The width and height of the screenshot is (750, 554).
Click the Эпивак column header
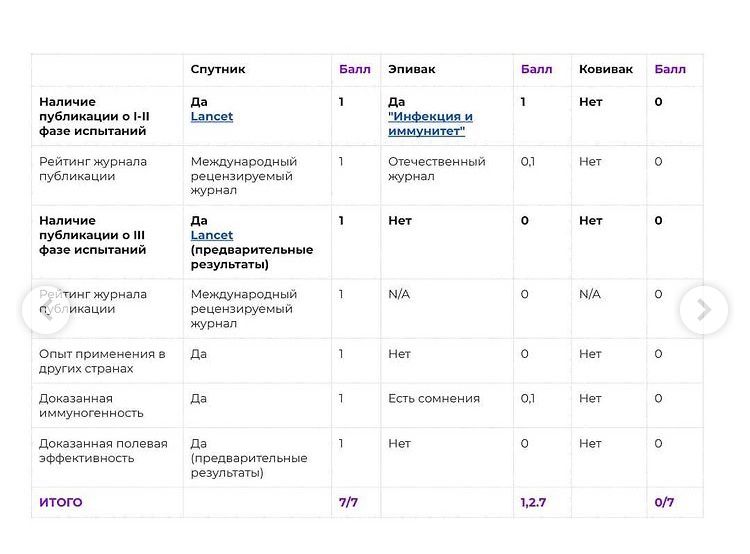(x=412, y=70)
